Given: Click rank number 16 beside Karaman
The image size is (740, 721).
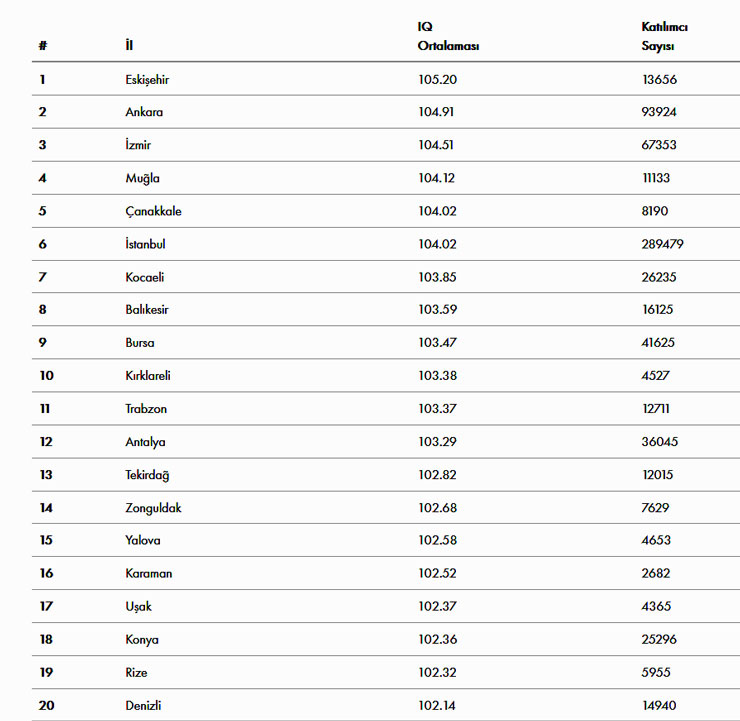Looking at the screenshot, I should [x=46, y=574].
